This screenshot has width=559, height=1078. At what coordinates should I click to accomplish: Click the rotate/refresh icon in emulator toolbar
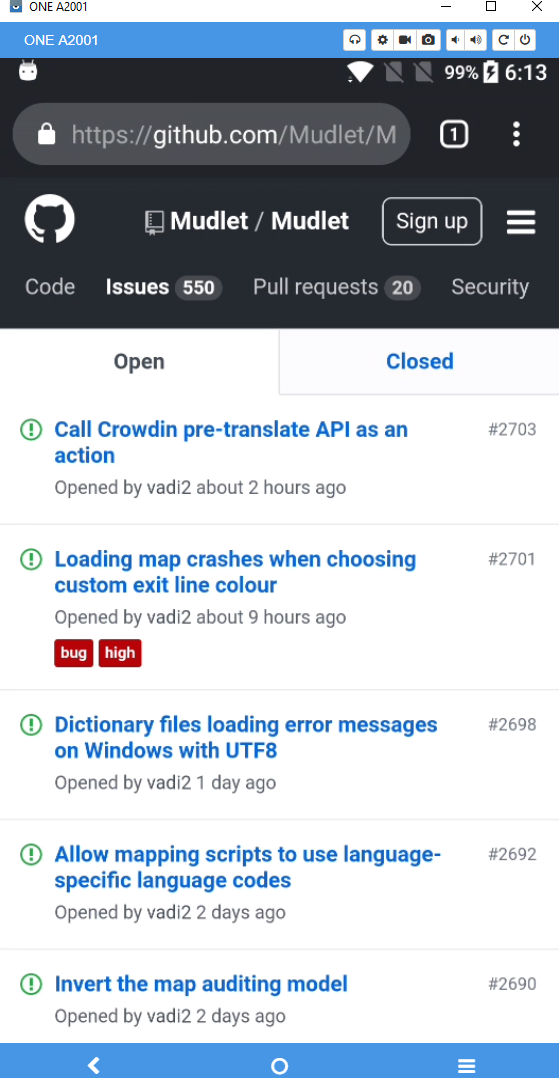pos(503,40)
